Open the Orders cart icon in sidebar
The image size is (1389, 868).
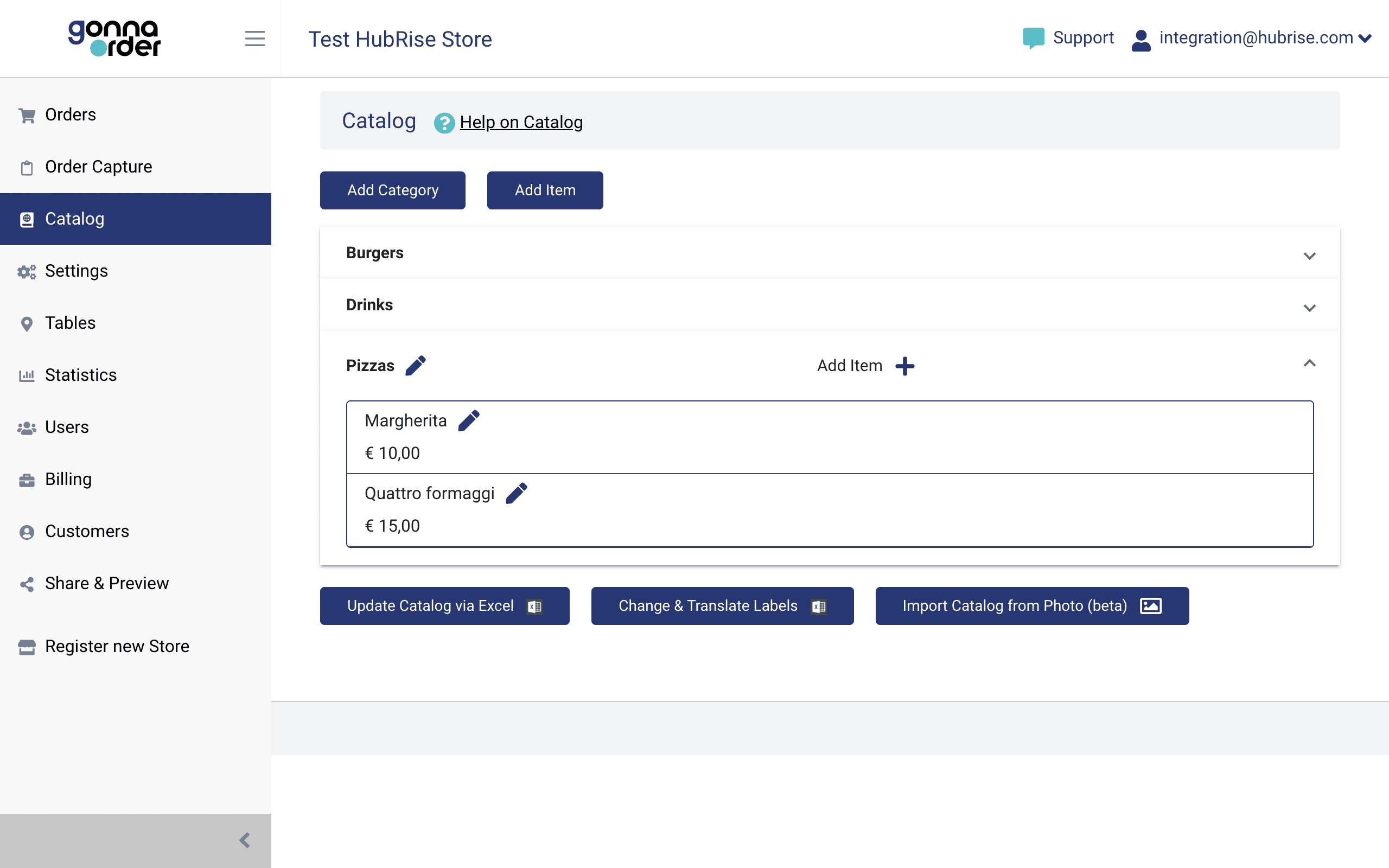tap(27, 114)
